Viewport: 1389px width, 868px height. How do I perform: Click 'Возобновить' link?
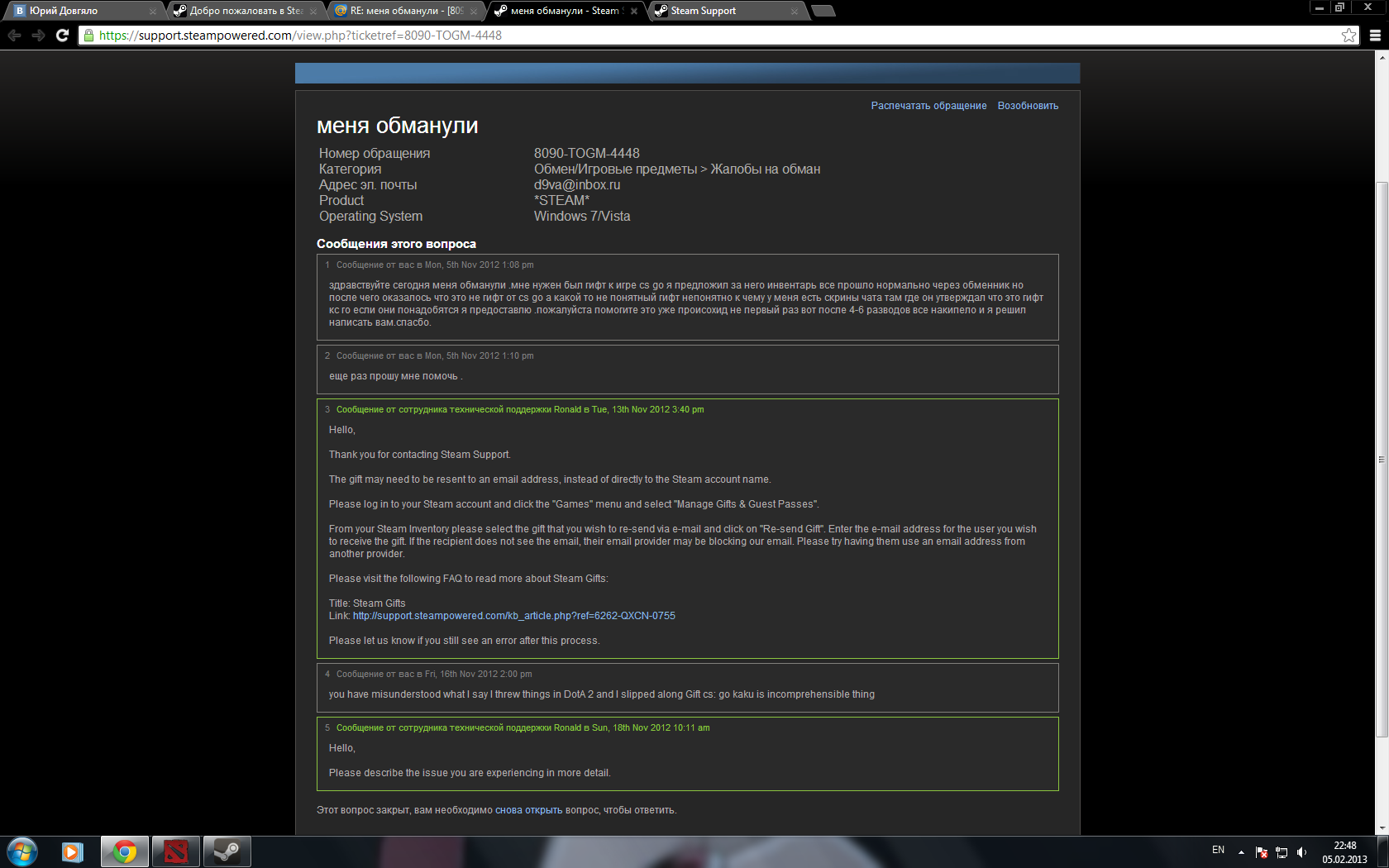point(1028,106)
